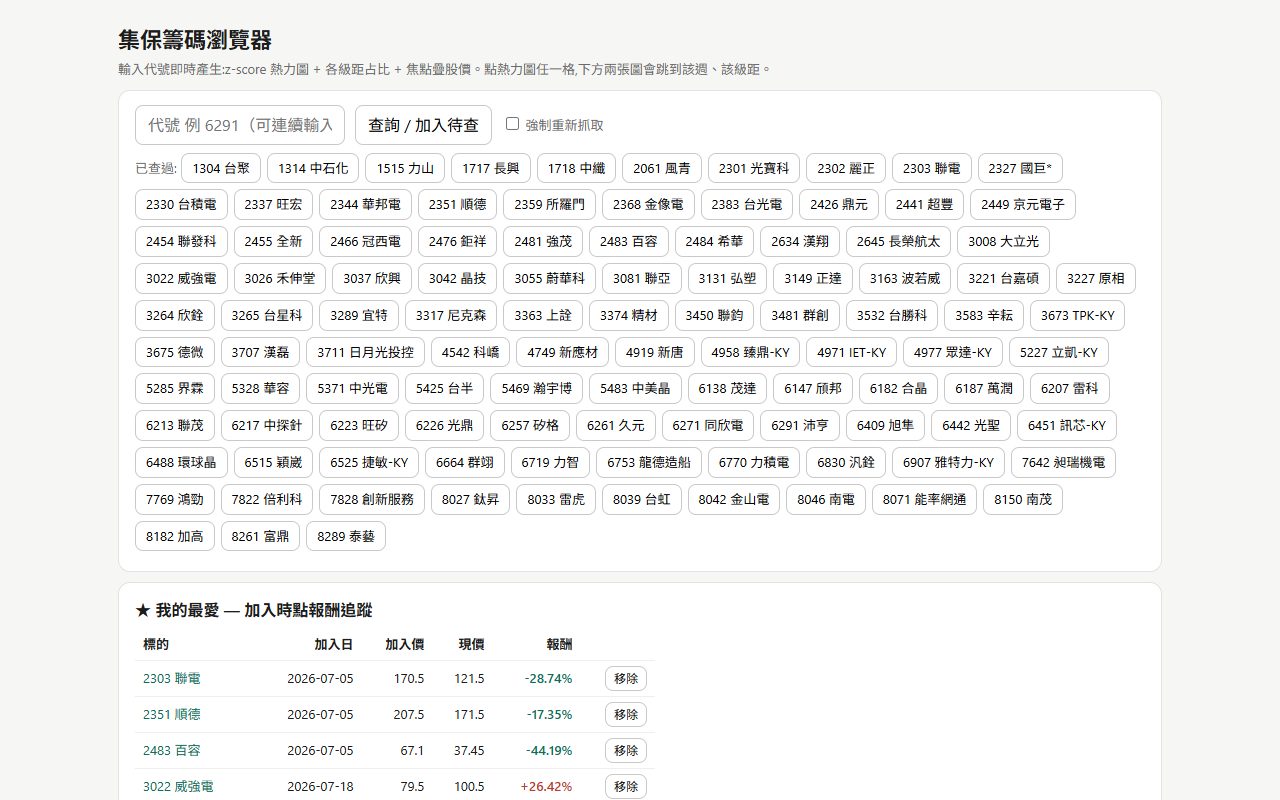
Task: Open the 3022 威強電 favorites link
Action: [x=178, y=786]
